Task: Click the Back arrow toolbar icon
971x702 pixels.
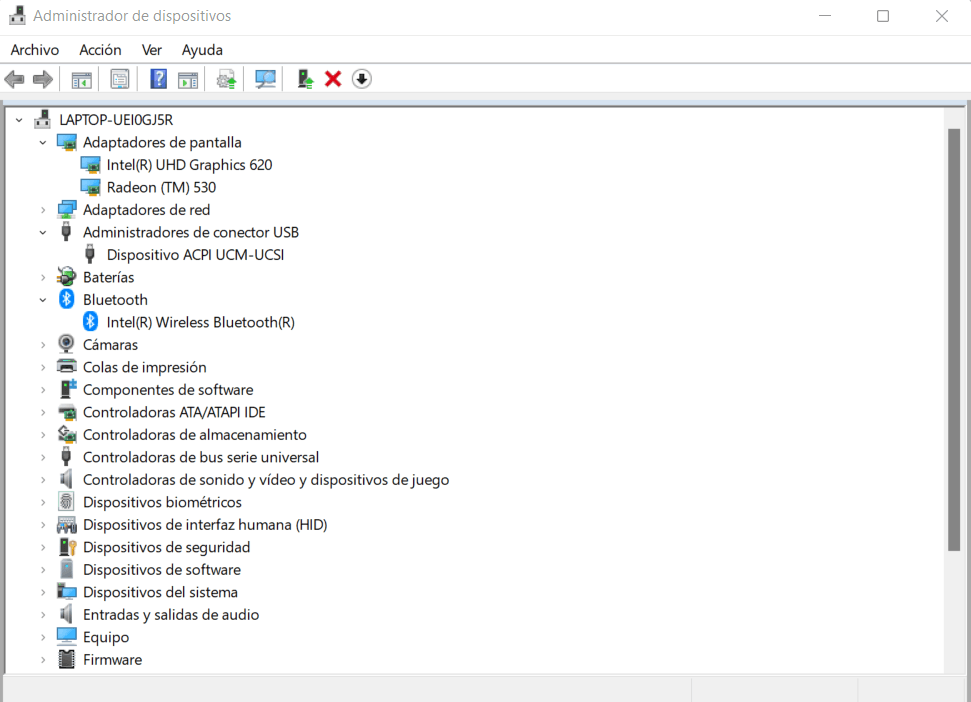Action: [x=14, y=79]
